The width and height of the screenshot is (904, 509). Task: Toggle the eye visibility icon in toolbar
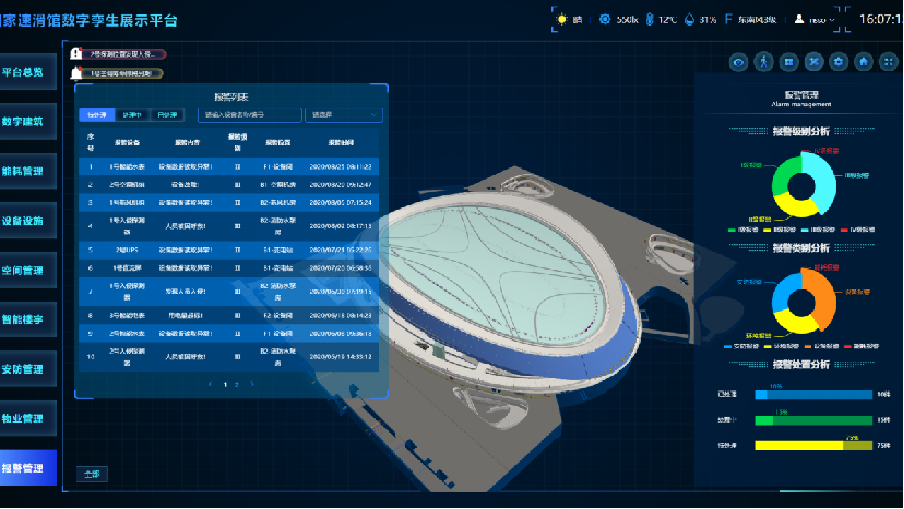point(739,62)
